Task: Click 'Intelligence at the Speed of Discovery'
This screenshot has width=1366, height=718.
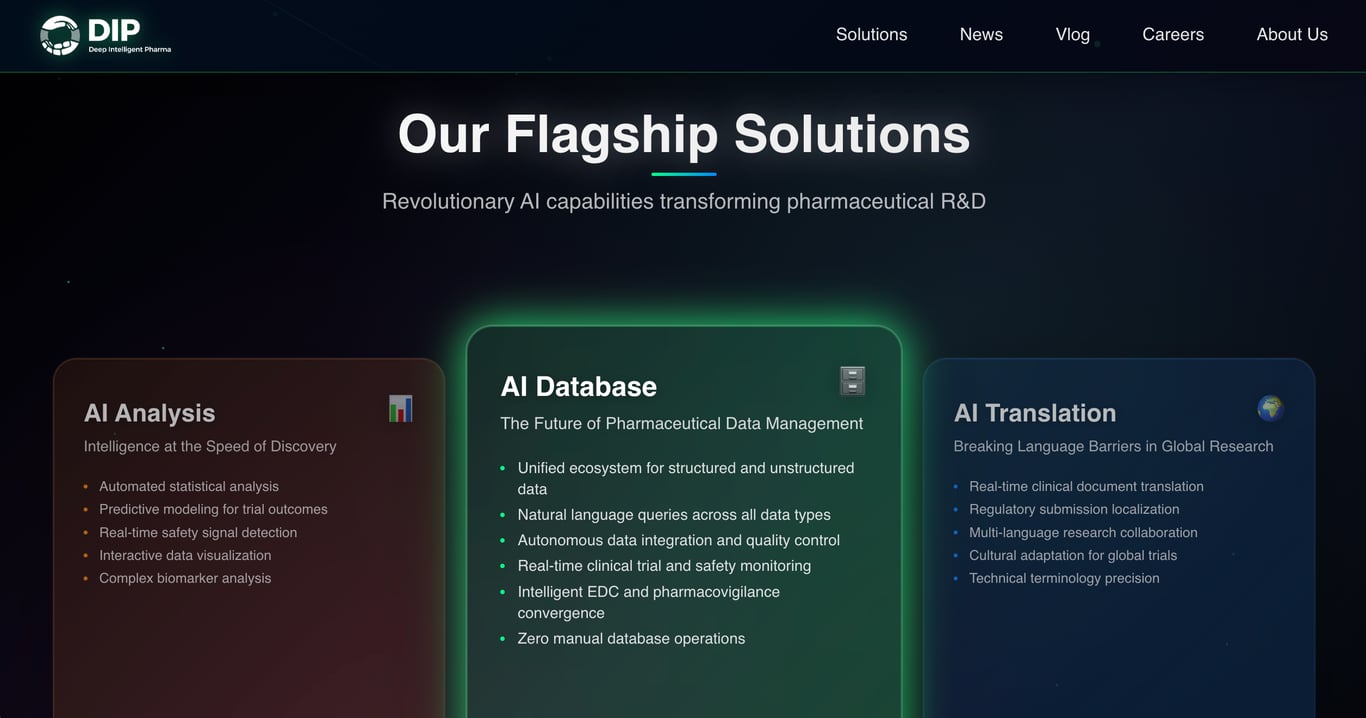Action: [210, 446]
